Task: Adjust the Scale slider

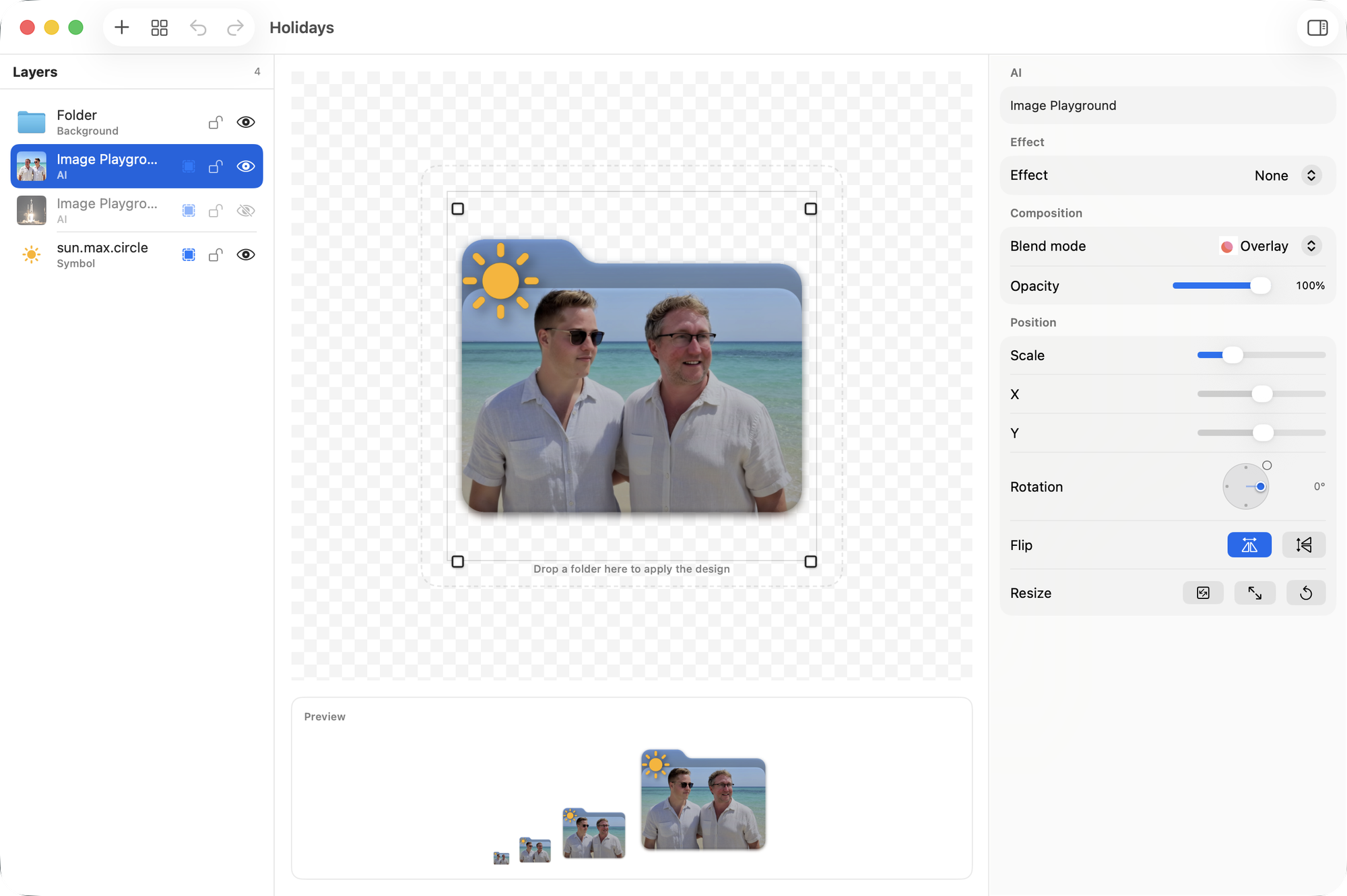Action: (x=1261, y=355)
